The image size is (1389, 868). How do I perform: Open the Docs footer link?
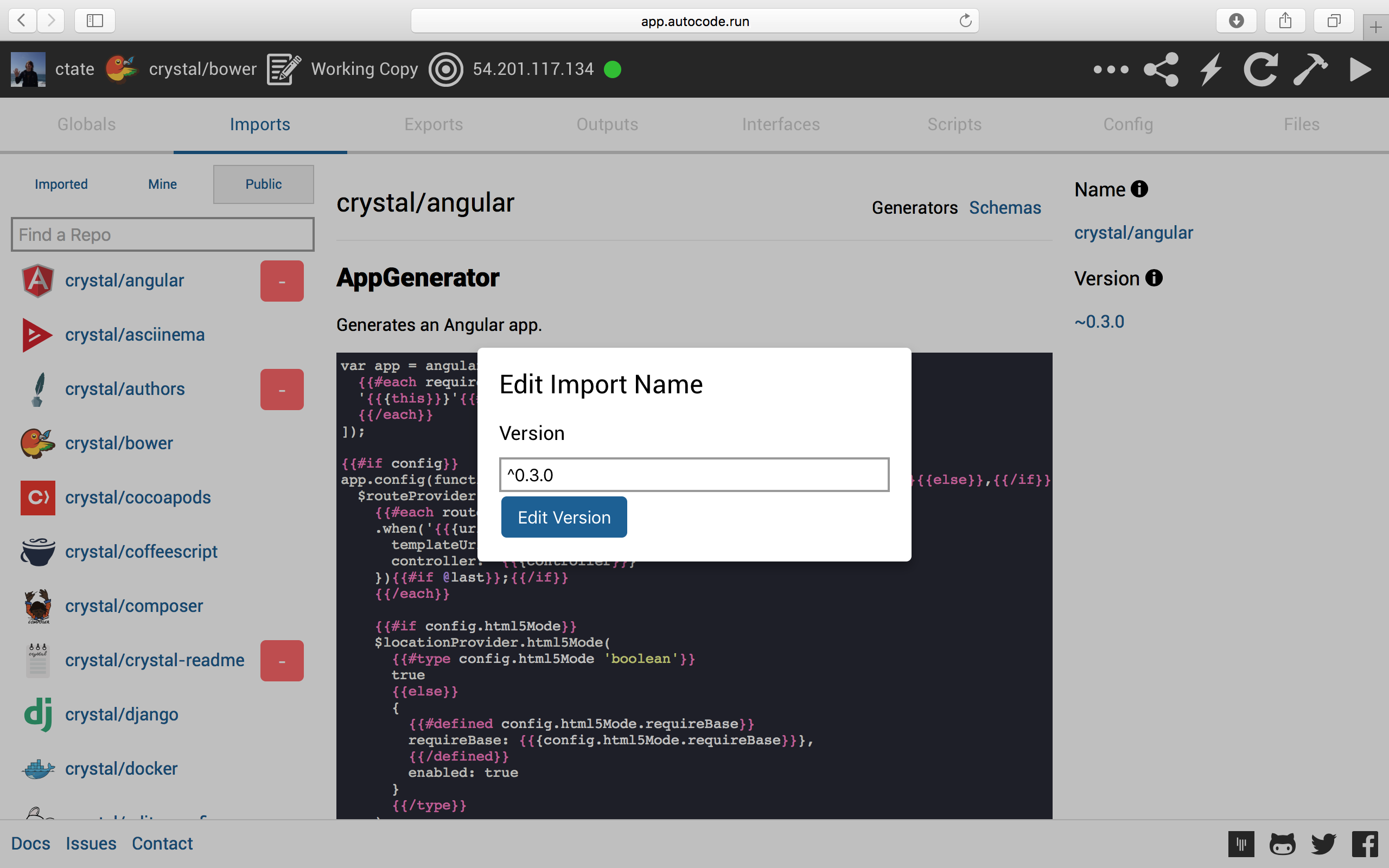point(31,843)
